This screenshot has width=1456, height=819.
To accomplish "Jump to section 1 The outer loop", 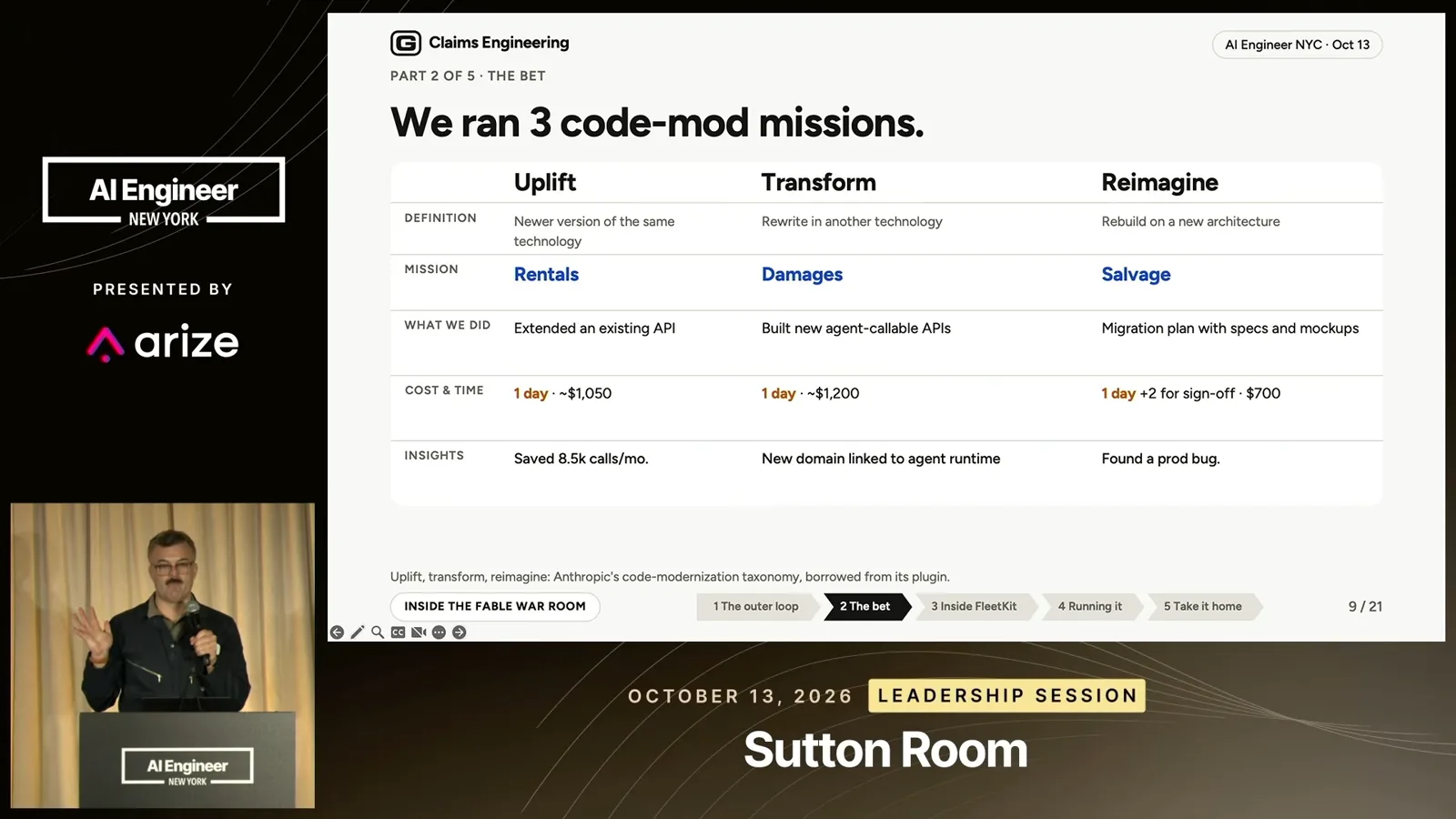I will 755,606.
